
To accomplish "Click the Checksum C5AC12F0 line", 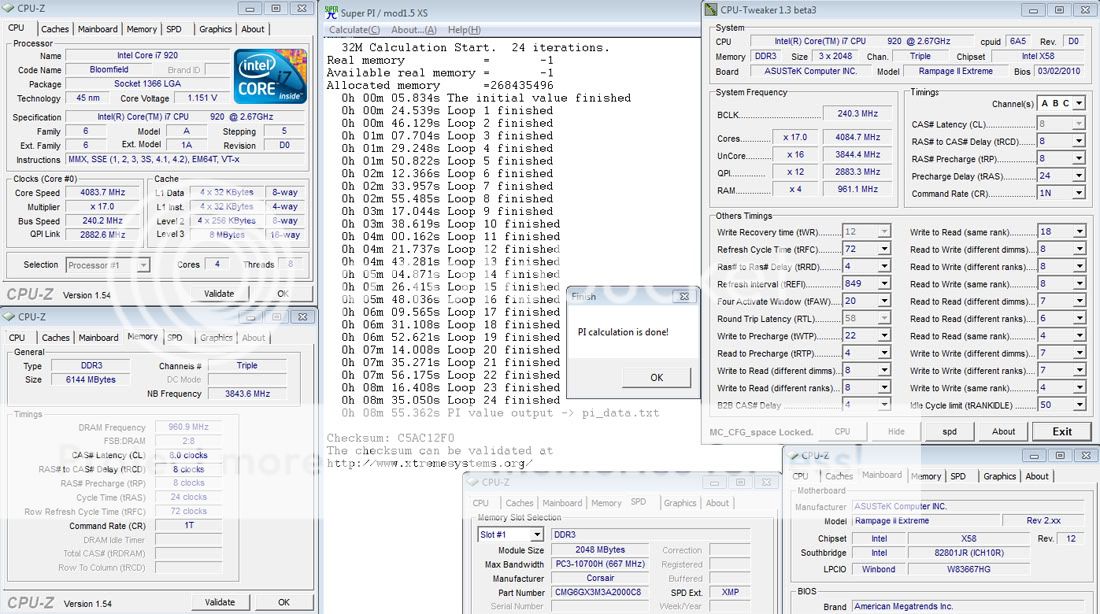I will (x=390, y=438).
